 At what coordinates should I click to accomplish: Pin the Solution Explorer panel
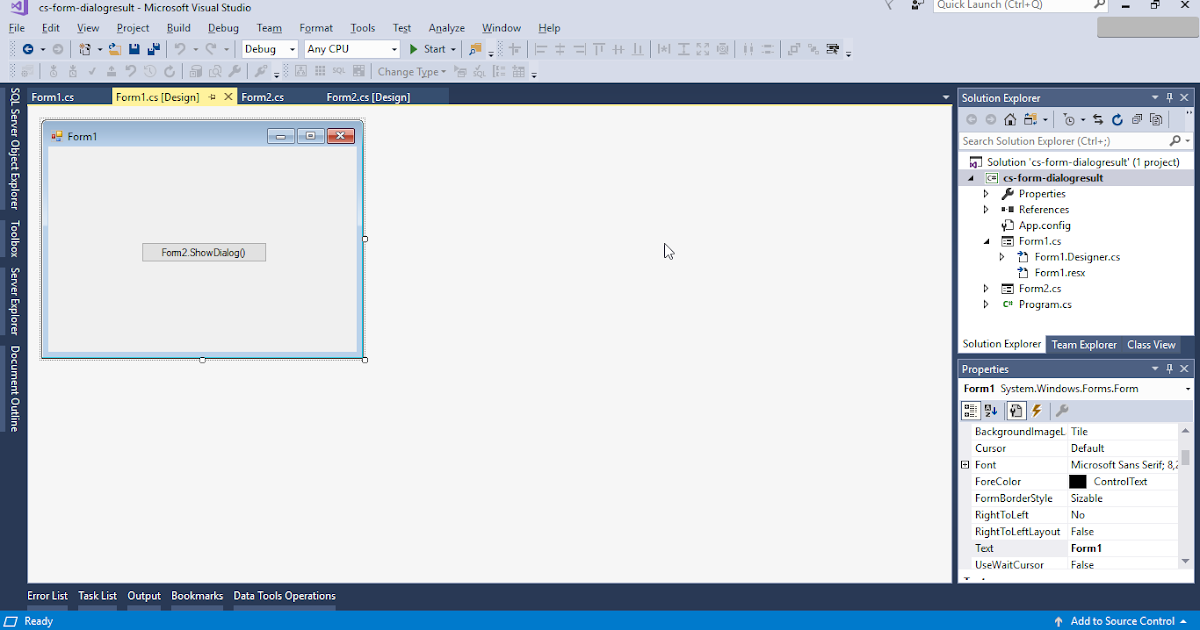point(1170,97)
